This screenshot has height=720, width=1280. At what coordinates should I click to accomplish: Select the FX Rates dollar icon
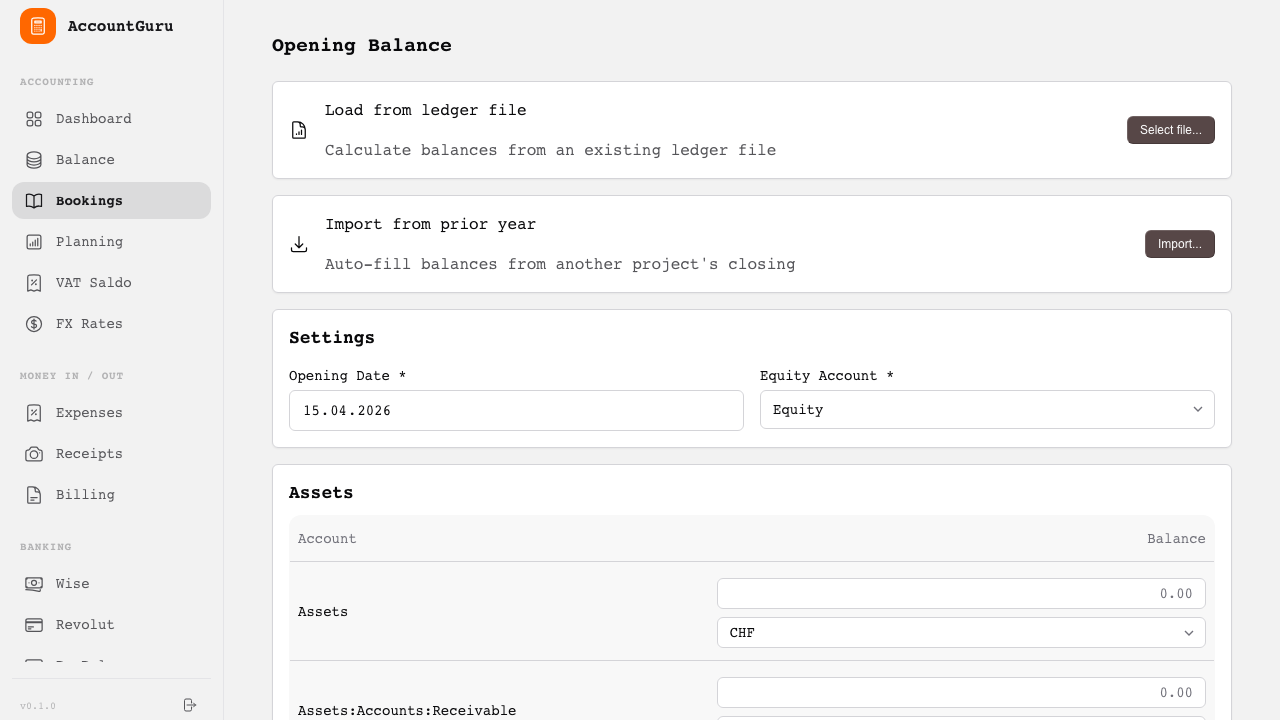(x=33, y=323)
